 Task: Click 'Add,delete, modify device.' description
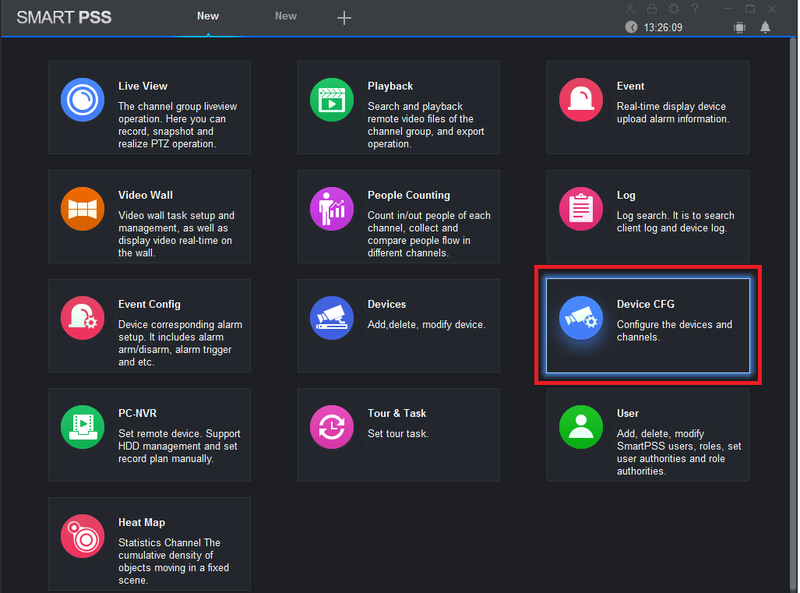click(427, 325)
